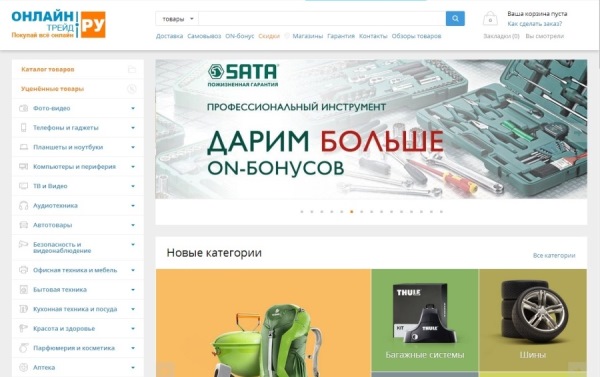Image resolution: width=600 pixels, height=377 pixels.
Task: Expand the Бытовая техника arrow
Action: pos(133,289)
